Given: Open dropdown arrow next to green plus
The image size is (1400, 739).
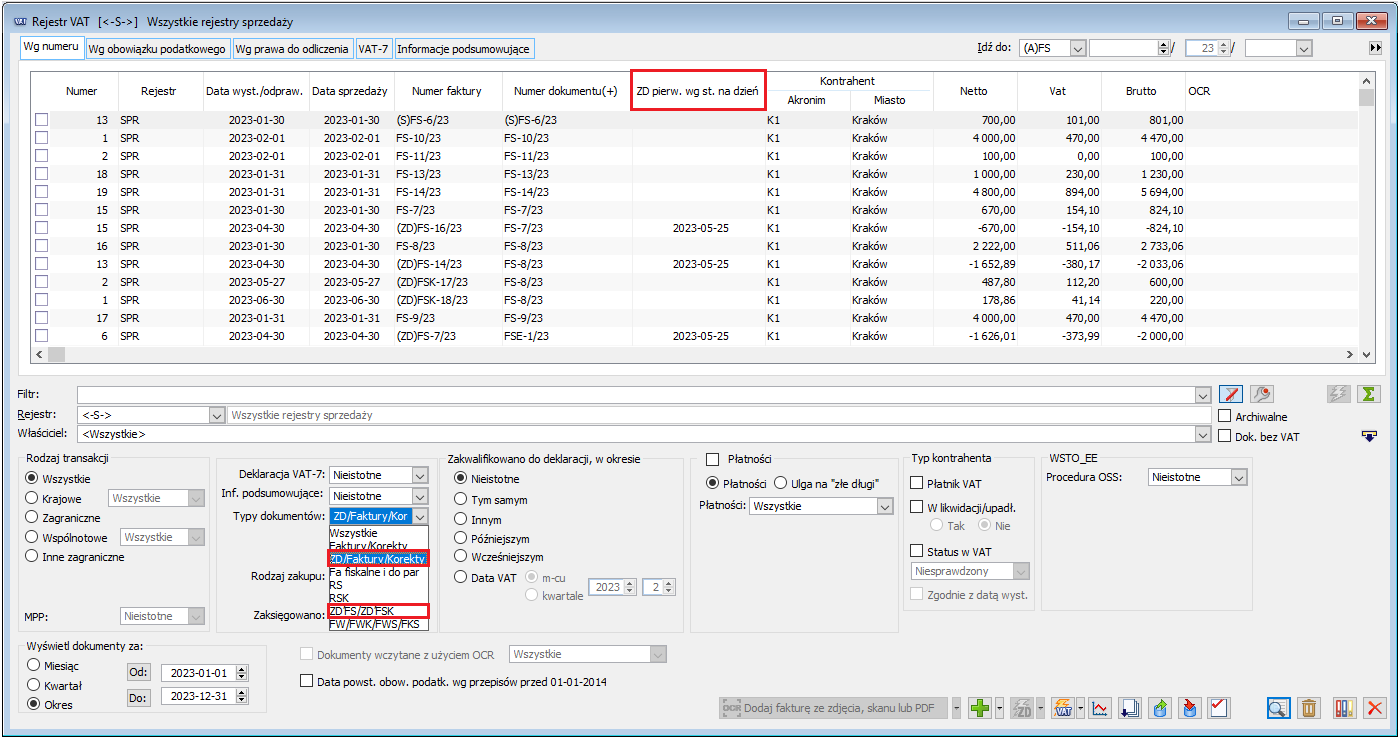Looking at the screenshot, I should (999, 708).
